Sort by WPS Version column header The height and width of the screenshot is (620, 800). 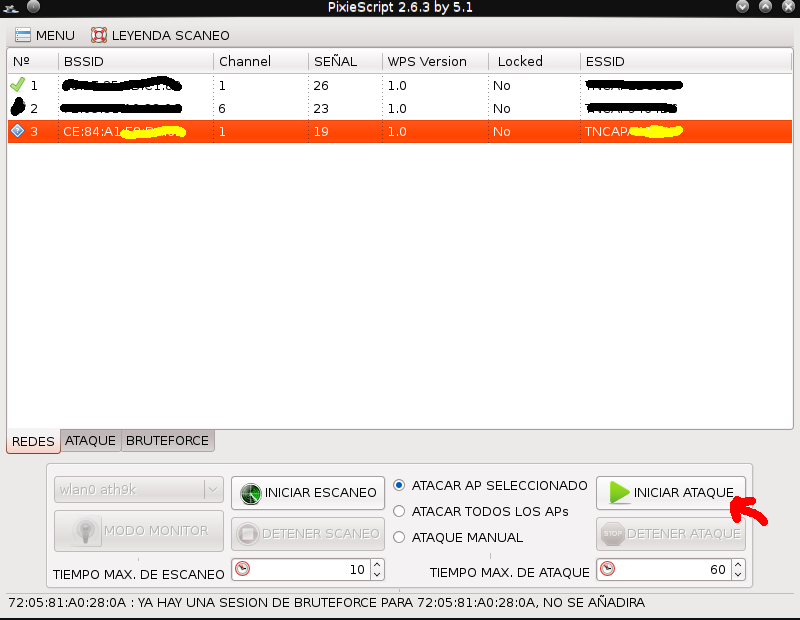pyautogui.click(x=435, y=61)
